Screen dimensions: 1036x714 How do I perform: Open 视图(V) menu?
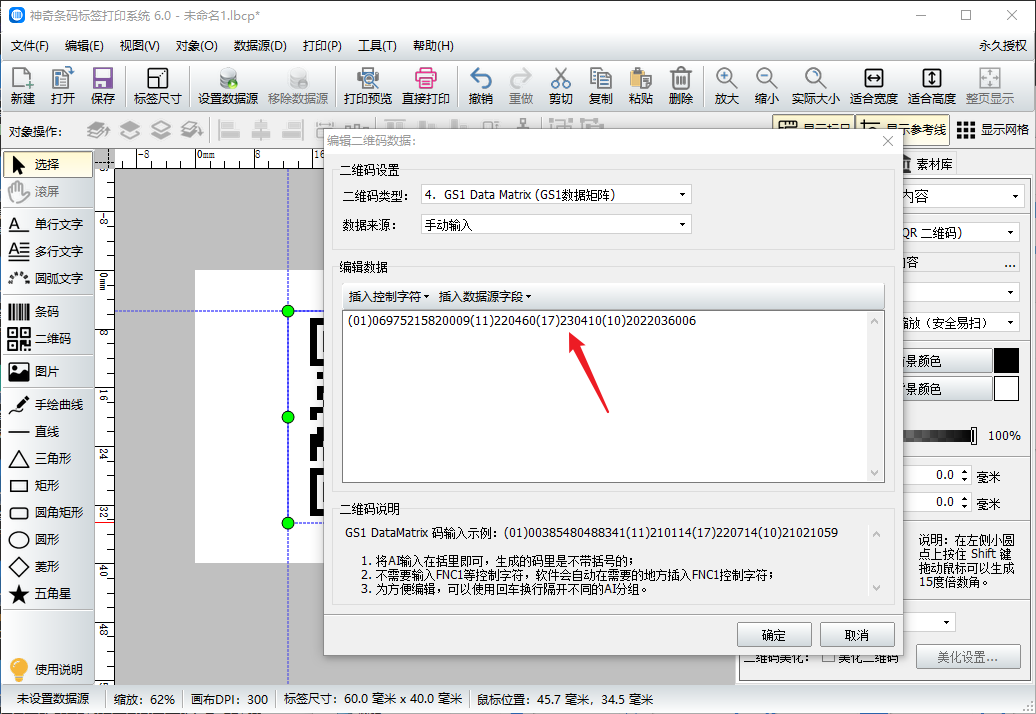click(139, 46)
